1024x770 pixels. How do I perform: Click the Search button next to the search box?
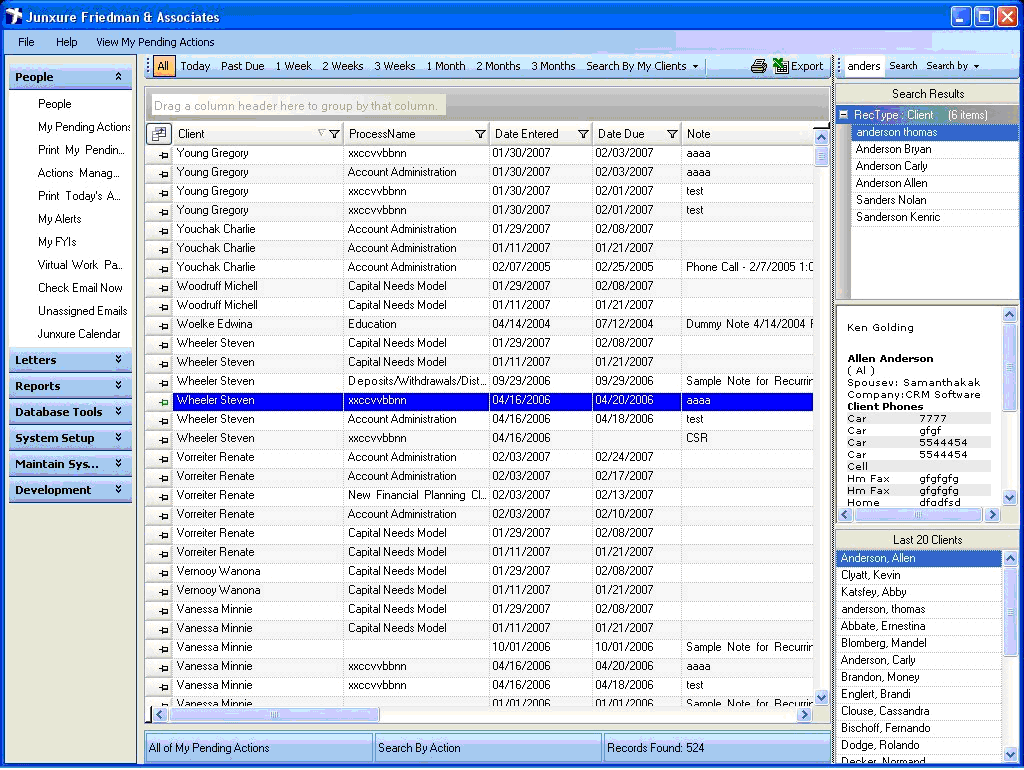[903, 66]
